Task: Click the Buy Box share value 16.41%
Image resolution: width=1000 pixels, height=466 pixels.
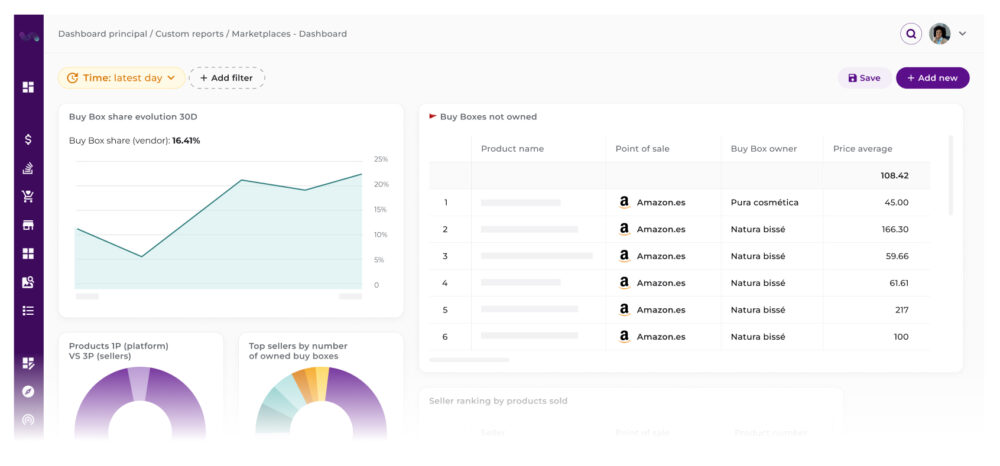Action: click(x=186, y=140)
